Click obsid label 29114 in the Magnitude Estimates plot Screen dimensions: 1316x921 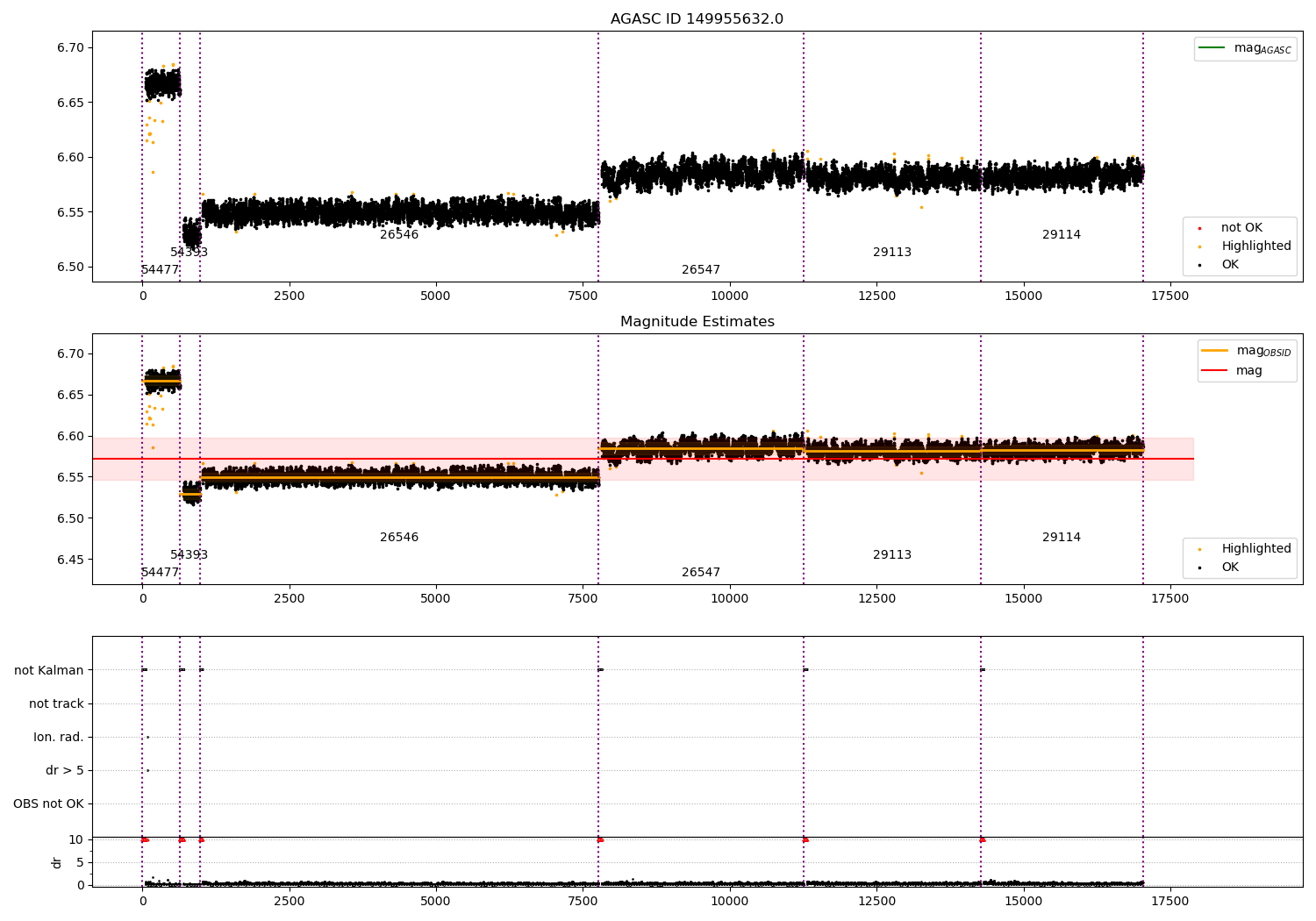[x=1062, y=538]
